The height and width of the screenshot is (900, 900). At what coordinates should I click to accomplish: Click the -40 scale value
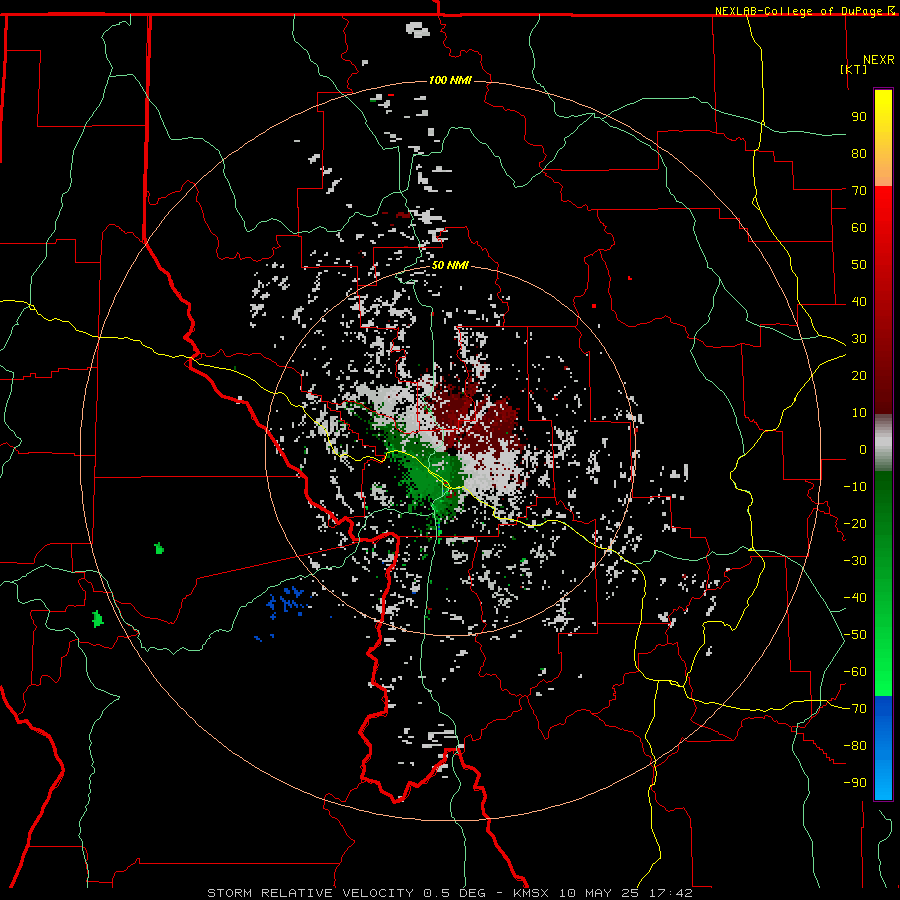pos(855,598)
